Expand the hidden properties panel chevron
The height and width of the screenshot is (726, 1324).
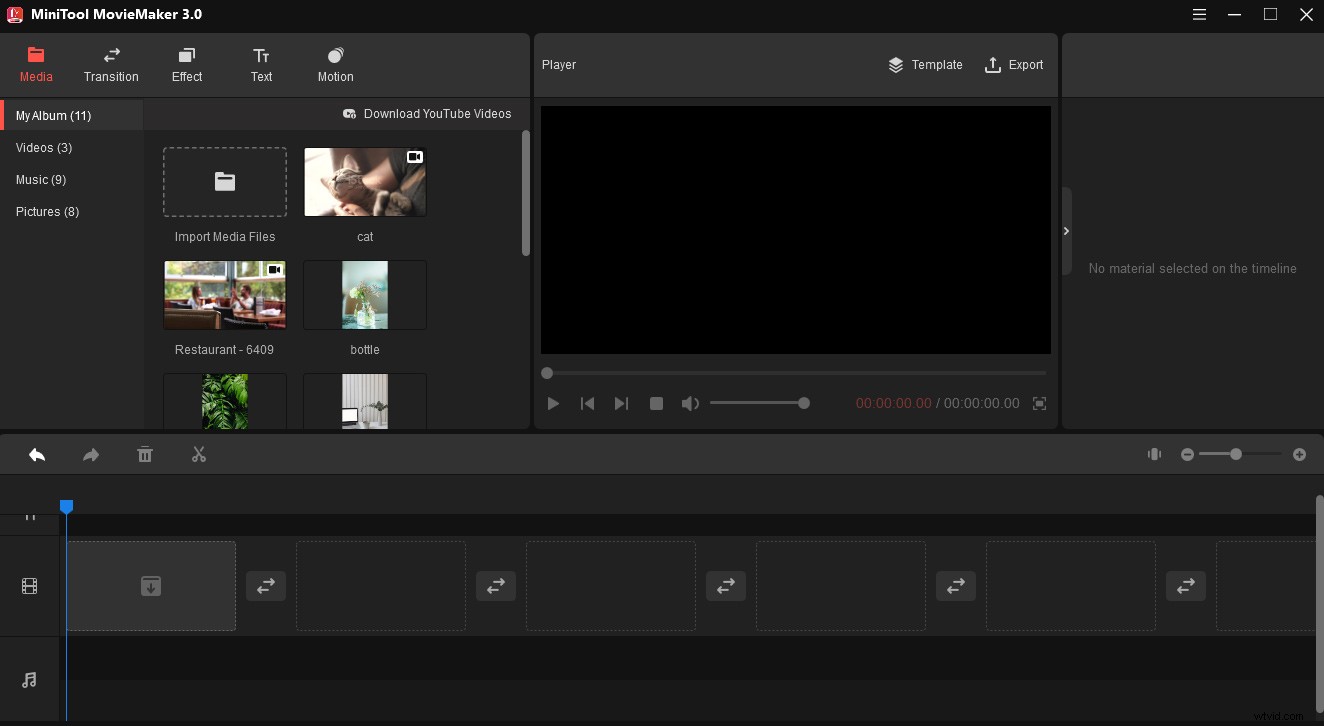pyautogui.click(x=1066, y=230)
